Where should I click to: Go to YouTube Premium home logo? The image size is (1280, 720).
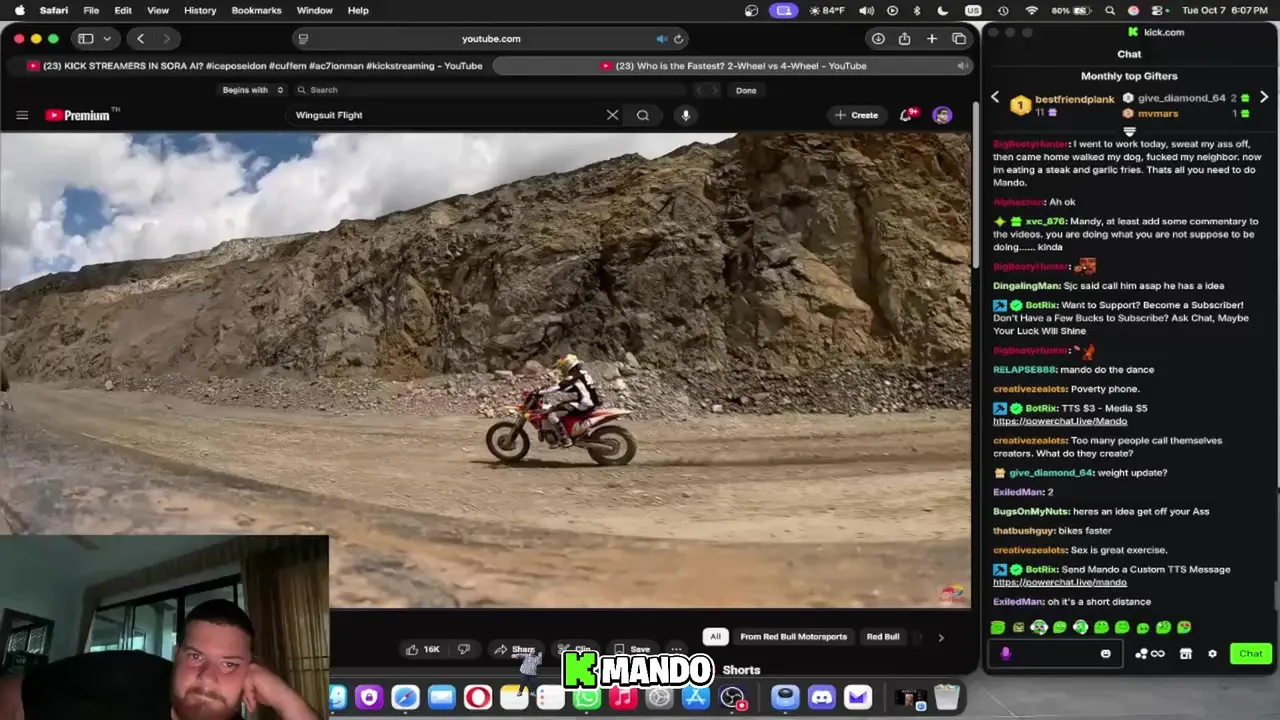click(x=78, y=115)
